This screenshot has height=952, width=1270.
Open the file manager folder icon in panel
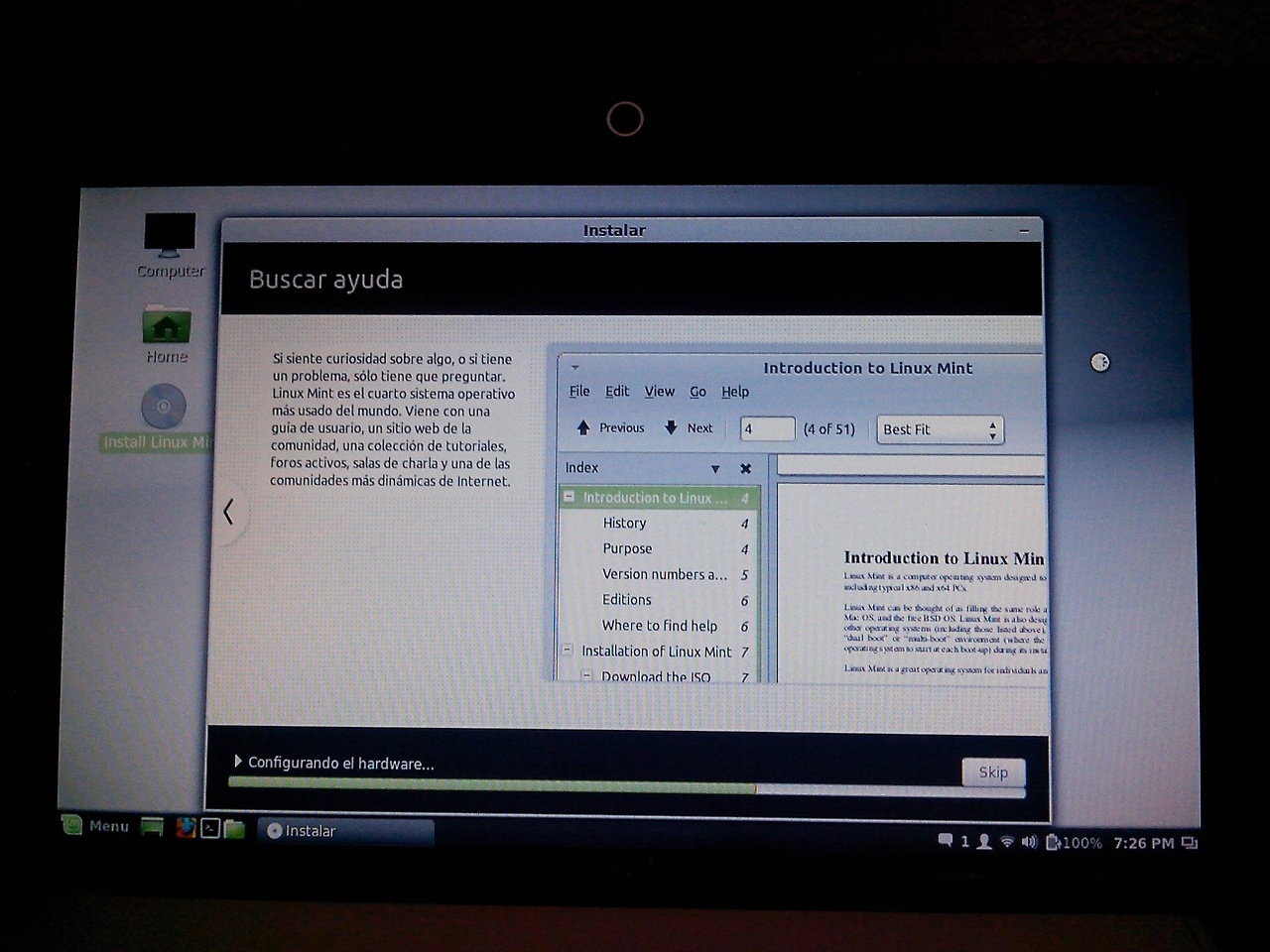click(234, 829)
